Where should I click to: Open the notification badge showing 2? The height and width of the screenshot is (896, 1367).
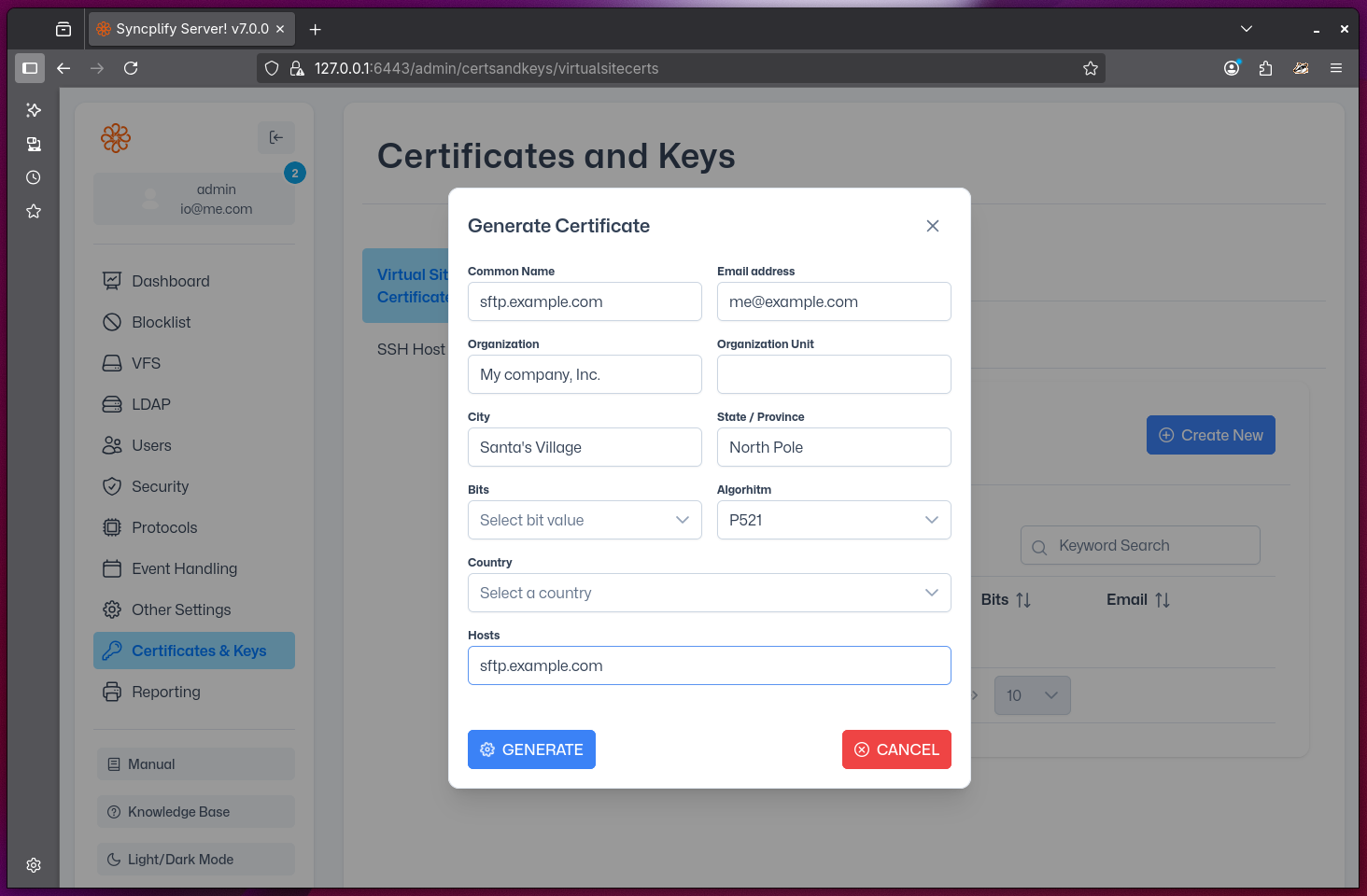pos(295,173)
